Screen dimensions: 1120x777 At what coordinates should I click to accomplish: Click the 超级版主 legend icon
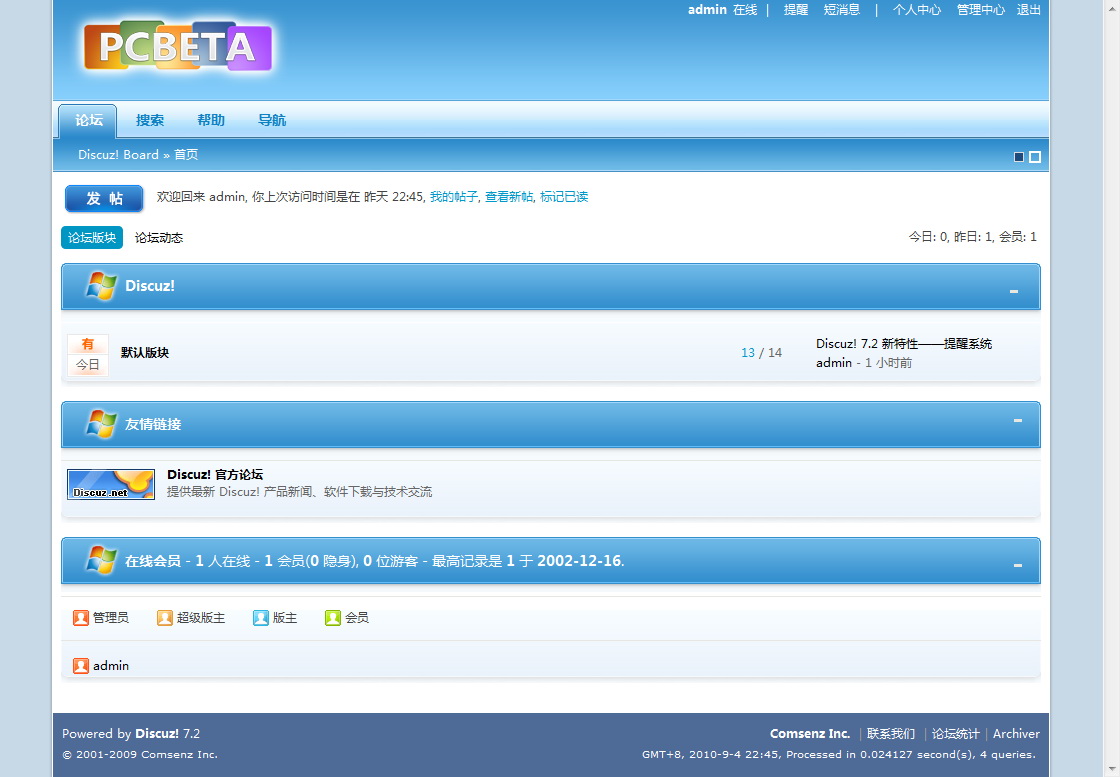point(165,618)
